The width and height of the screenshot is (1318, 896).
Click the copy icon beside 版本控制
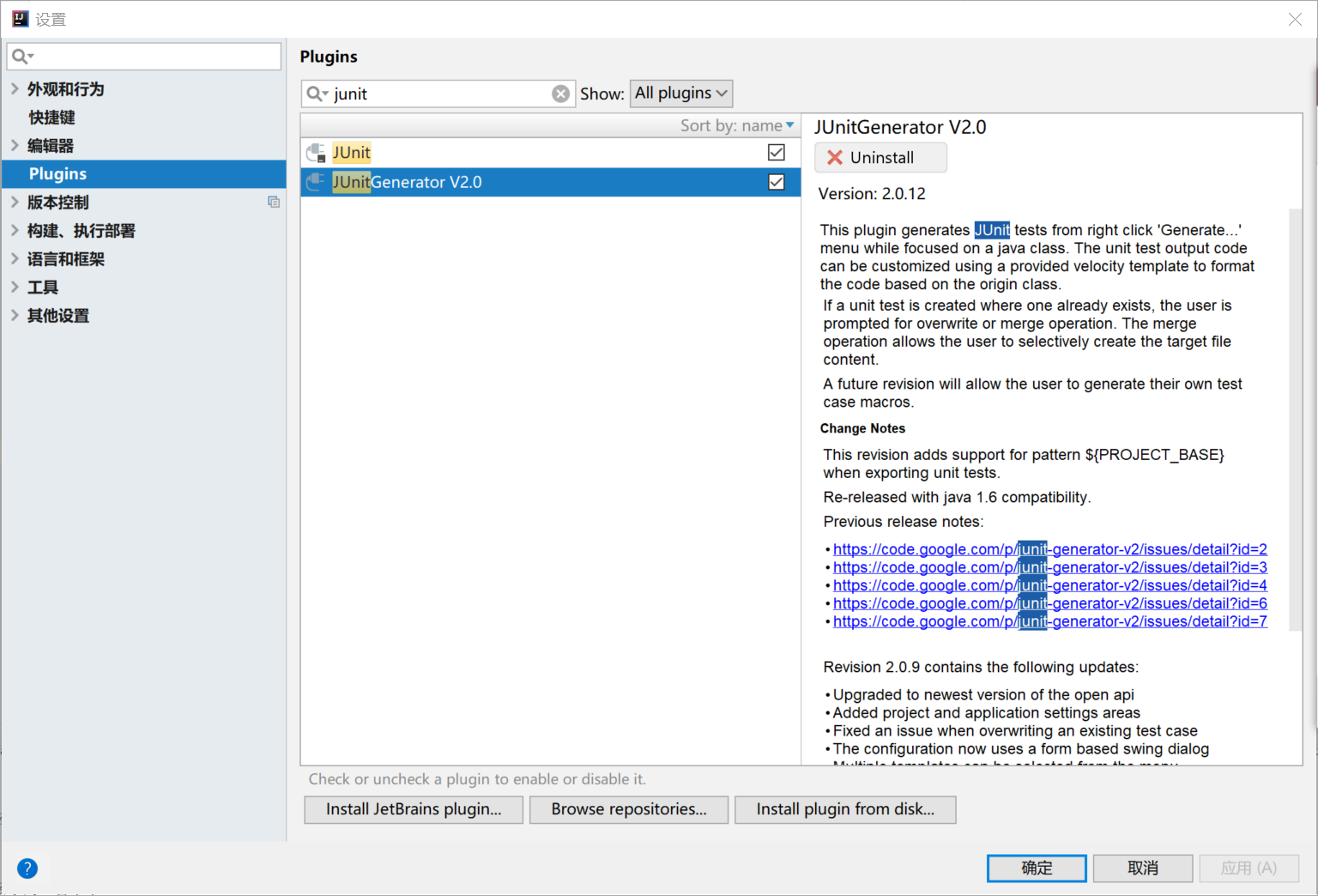pos(274,203)
